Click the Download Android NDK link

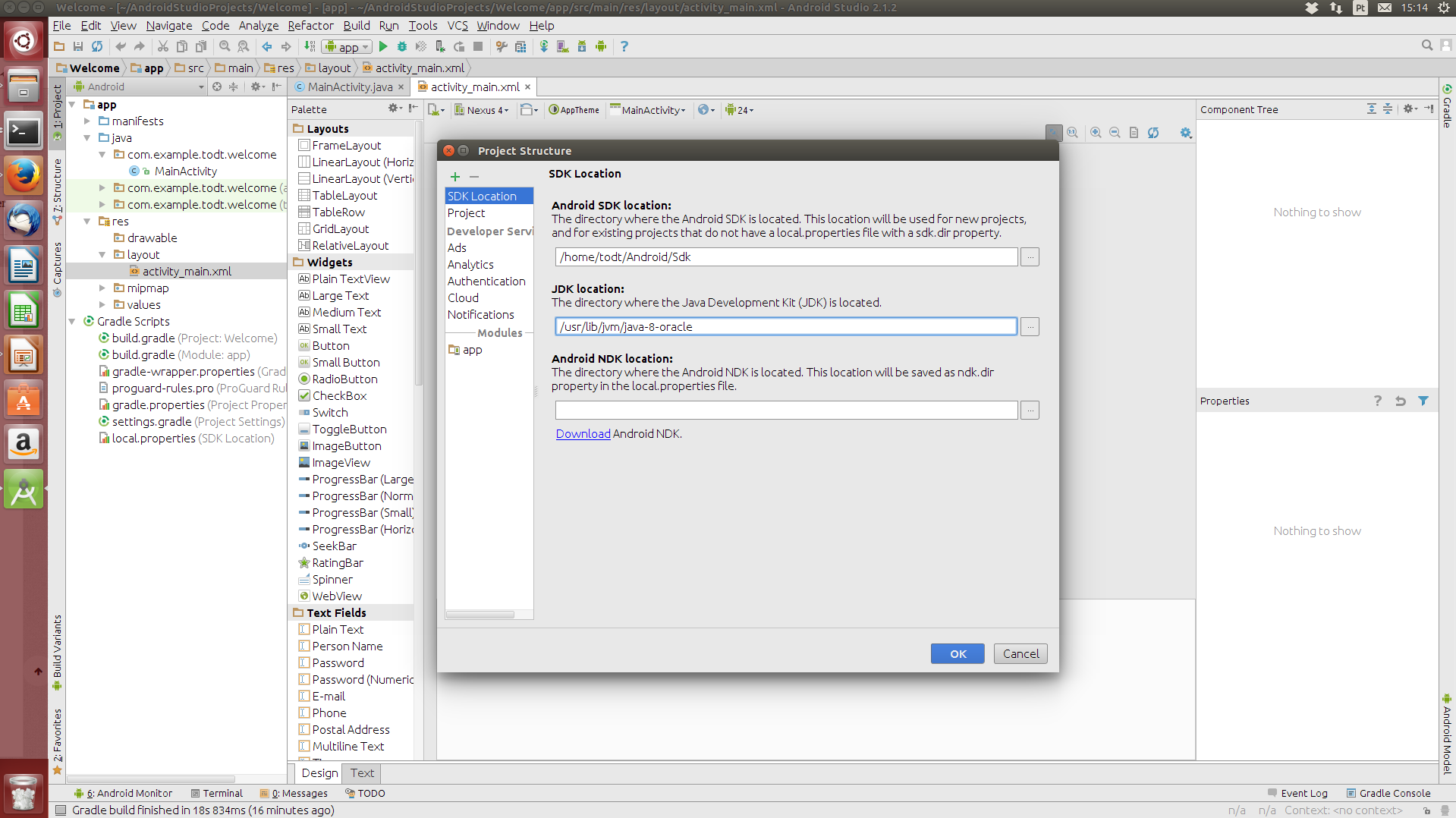(x=583, y=433)
